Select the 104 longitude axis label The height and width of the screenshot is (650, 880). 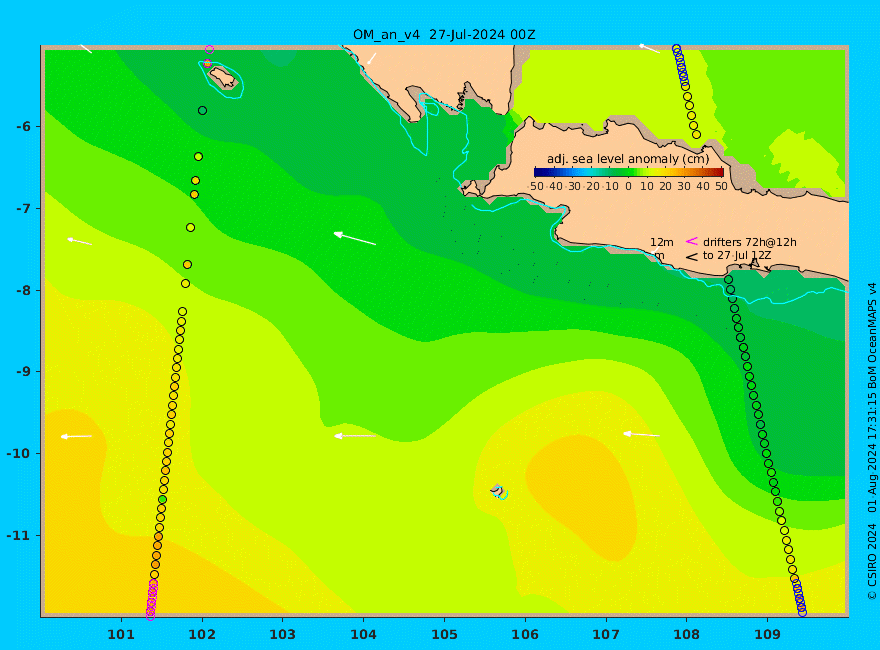click(364, 635)
